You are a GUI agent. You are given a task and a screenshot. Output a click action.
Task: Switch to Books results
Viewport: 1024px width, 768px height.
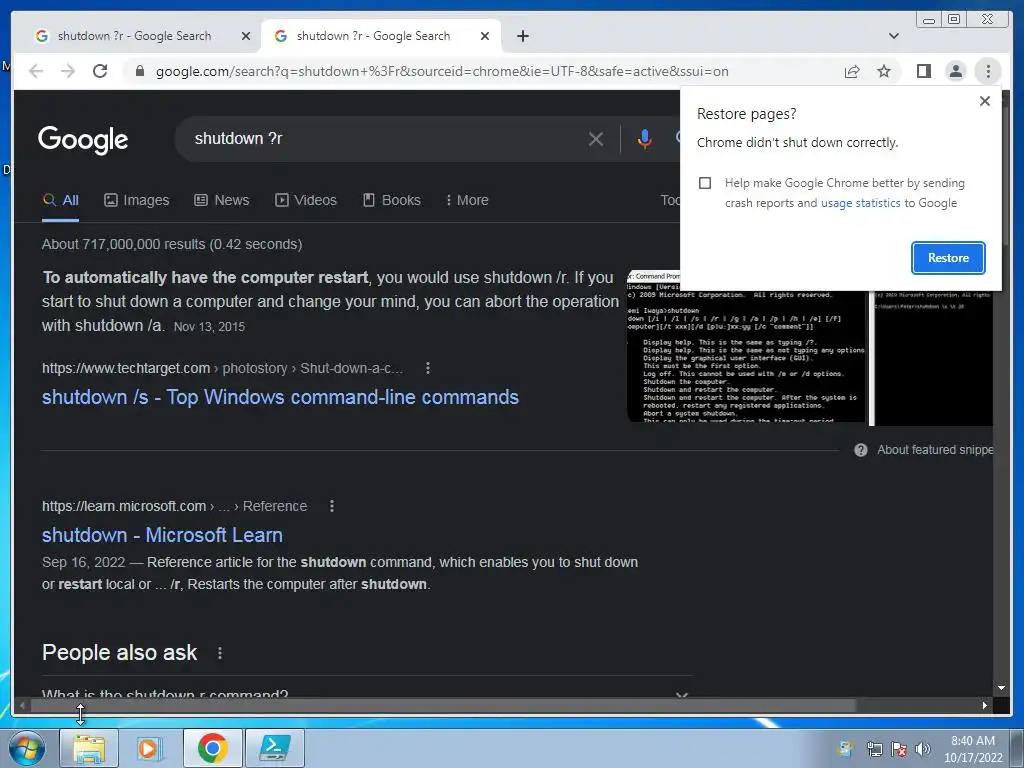point(391,200)
